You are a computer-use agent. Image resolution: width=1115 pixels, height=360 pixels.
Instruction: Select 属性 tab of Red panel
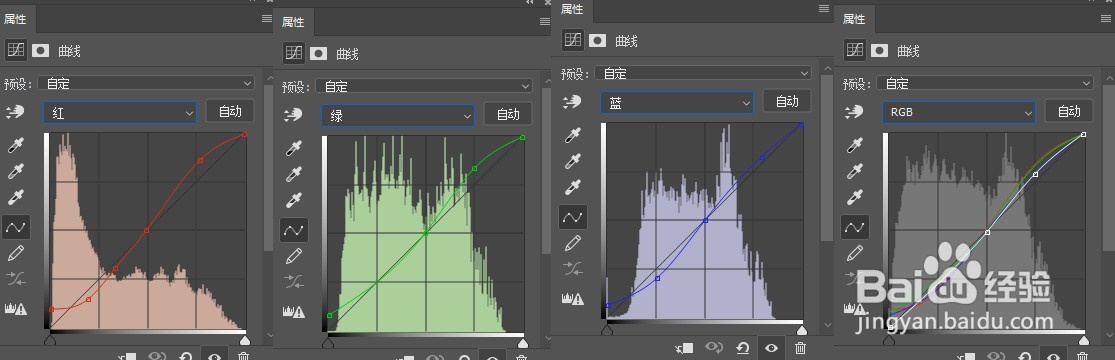tap(15, 19)
